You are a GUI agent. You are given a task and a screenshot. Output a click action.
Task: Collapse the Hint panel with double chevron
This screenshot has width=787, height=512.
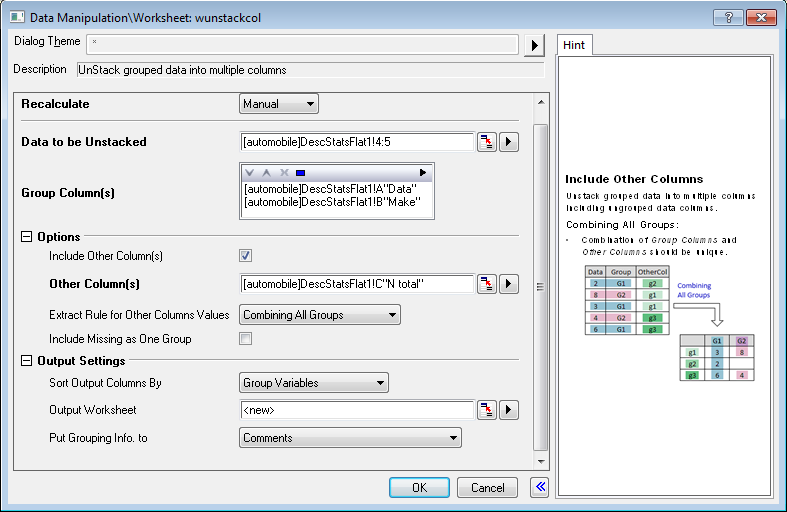point(540,487)
